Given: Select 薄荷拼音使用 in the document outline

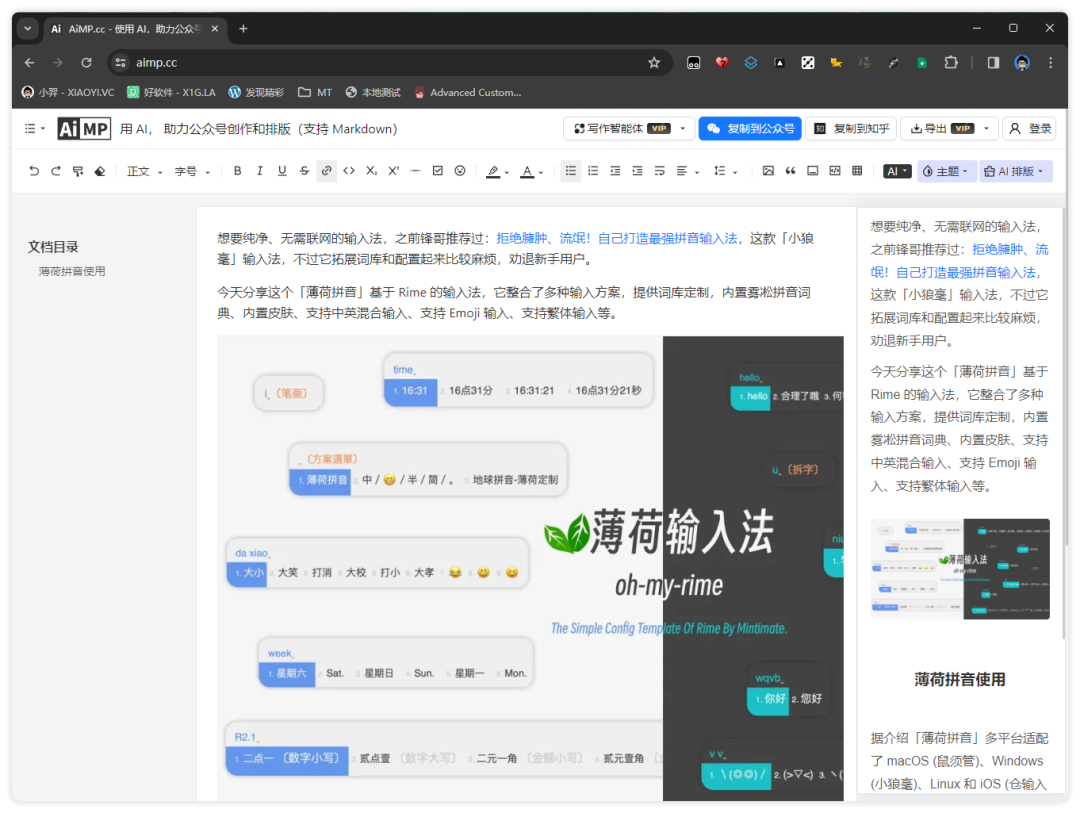Looking at the screenshot, I should [x=72, y=271].
